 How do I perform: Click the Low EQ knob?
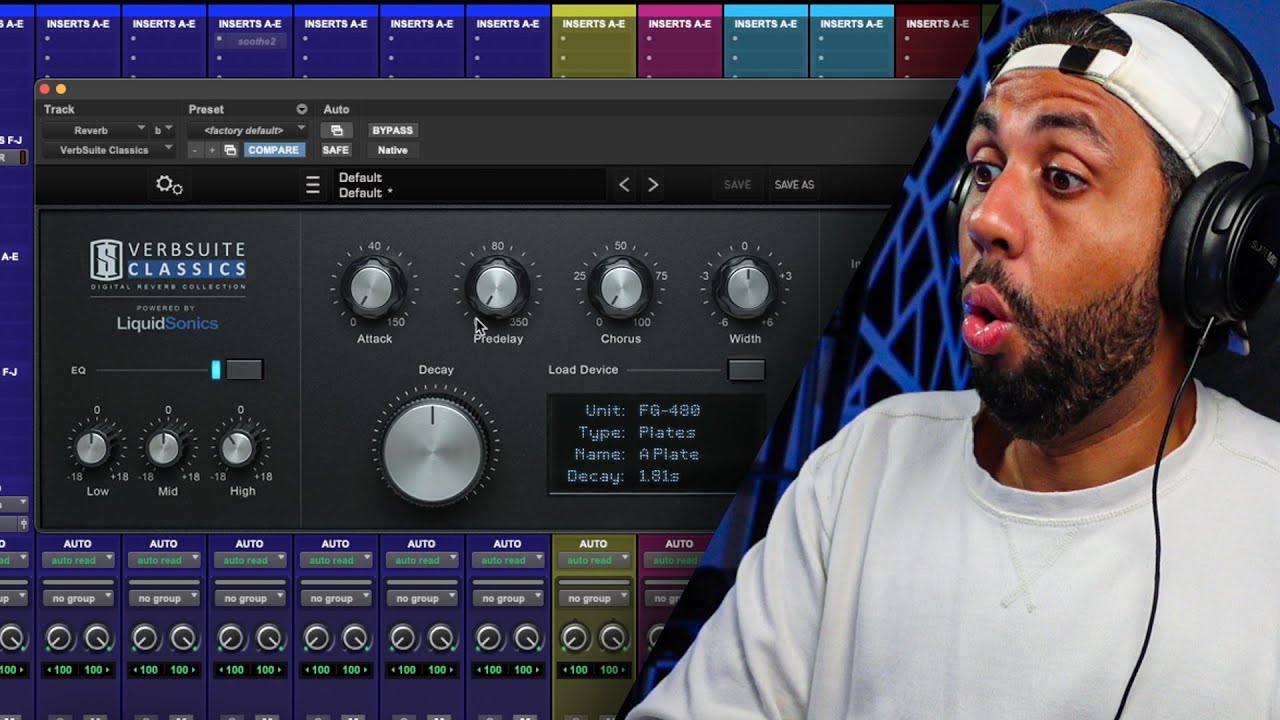[x=94, y=449]
